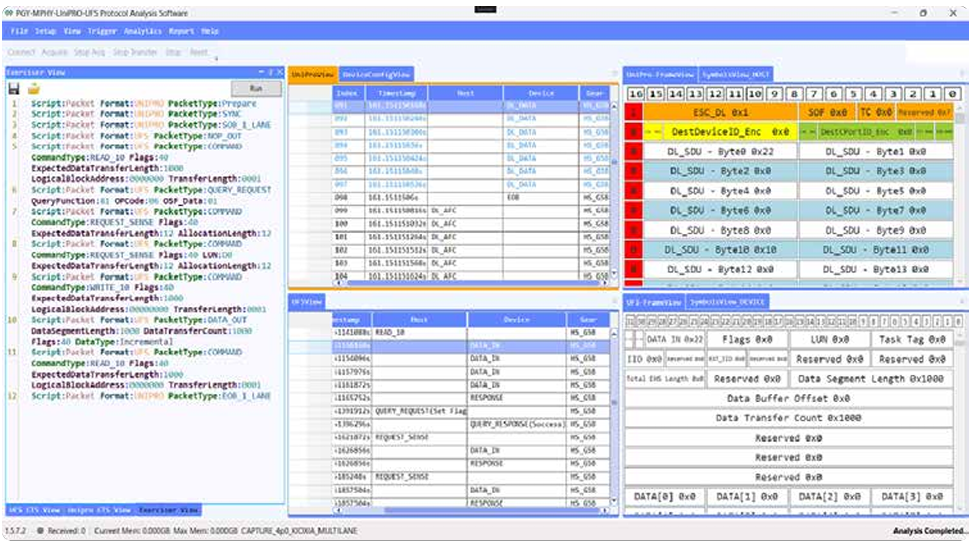The image size is (971, 542).
Task: Open the Analytics menu
Action: point(142,31)
